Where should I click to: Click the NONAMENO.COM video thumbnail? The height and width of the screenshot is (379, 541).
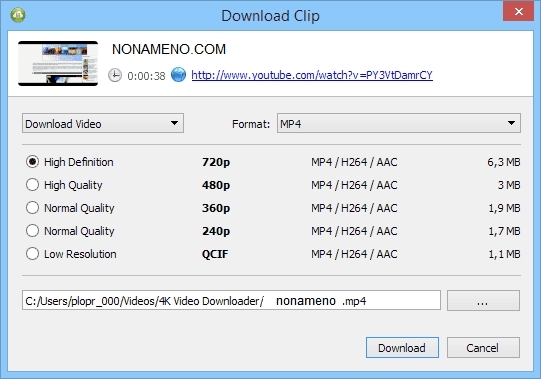click(58, 64)
